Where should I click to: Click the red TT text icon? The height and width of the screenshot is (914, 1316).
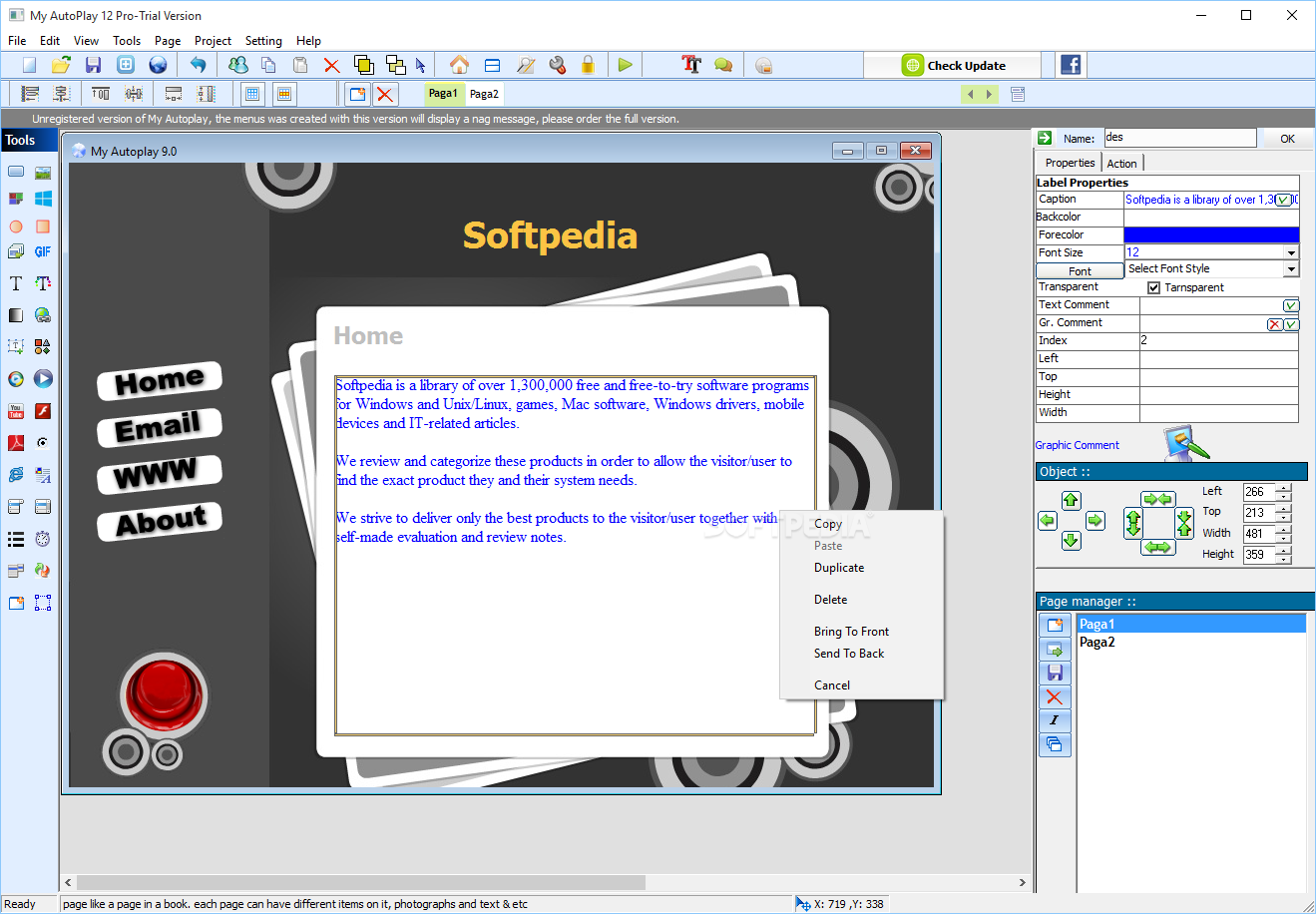point(691,65)
